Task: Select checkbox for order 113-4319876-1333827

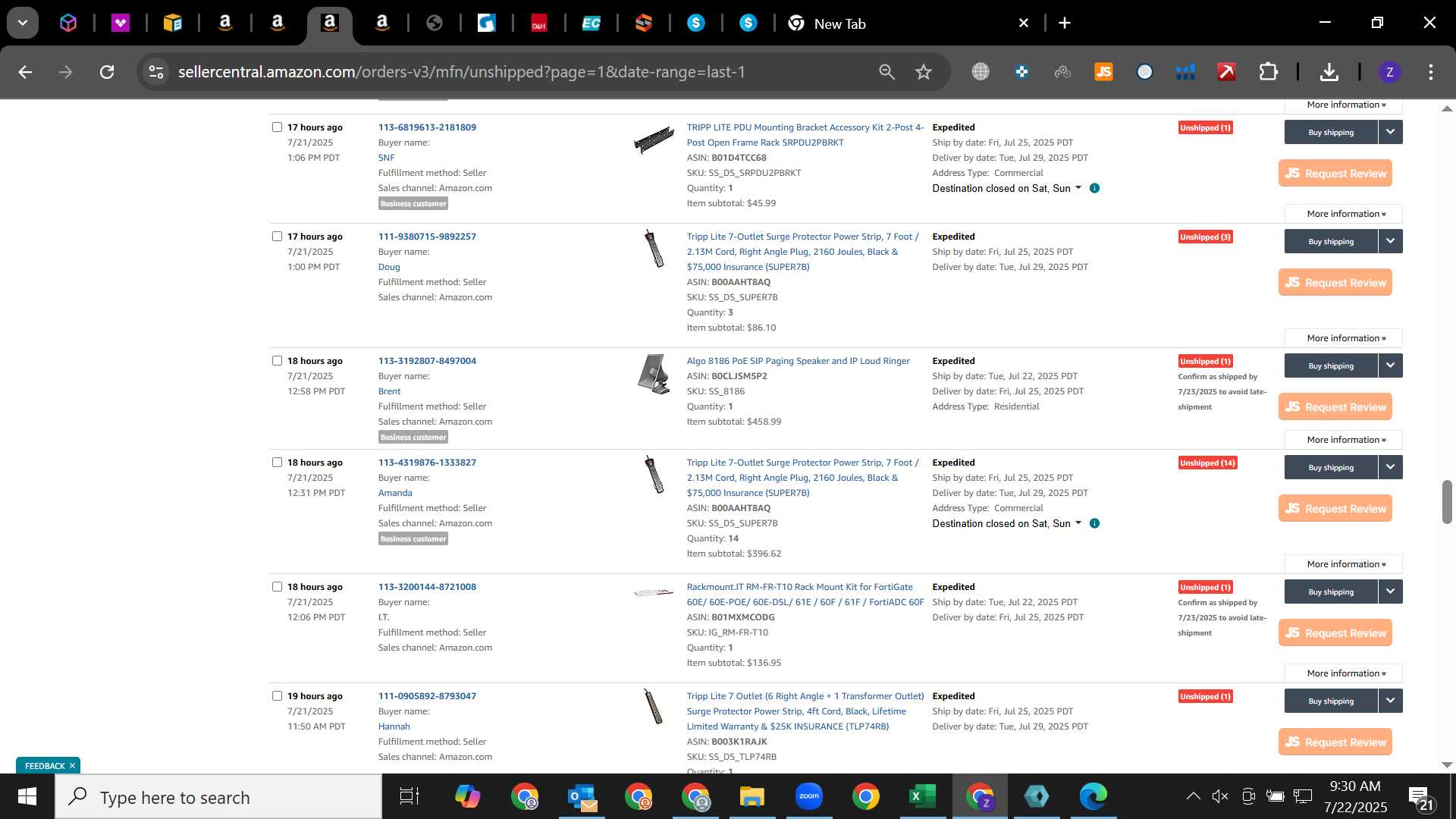Action: (277, 462)
